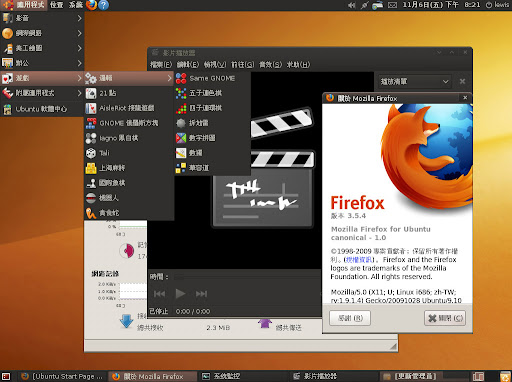Expand the Office (辦公) category
The height and width of the screenshot is (382, 512).
42,63
